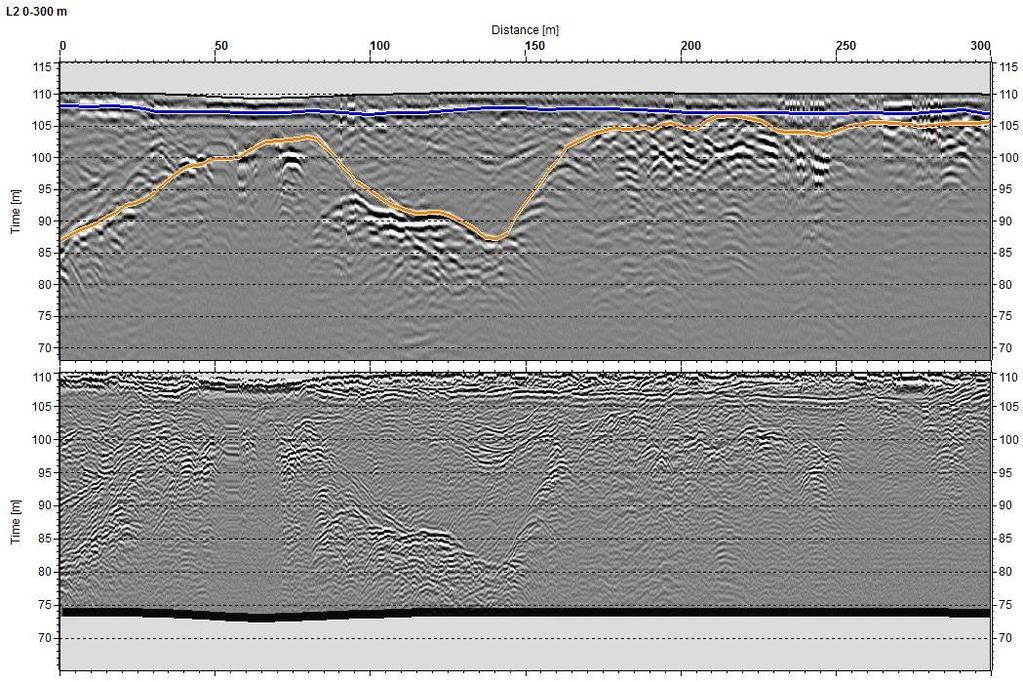Click 80 on upper panel's left axis

point(44,285)
